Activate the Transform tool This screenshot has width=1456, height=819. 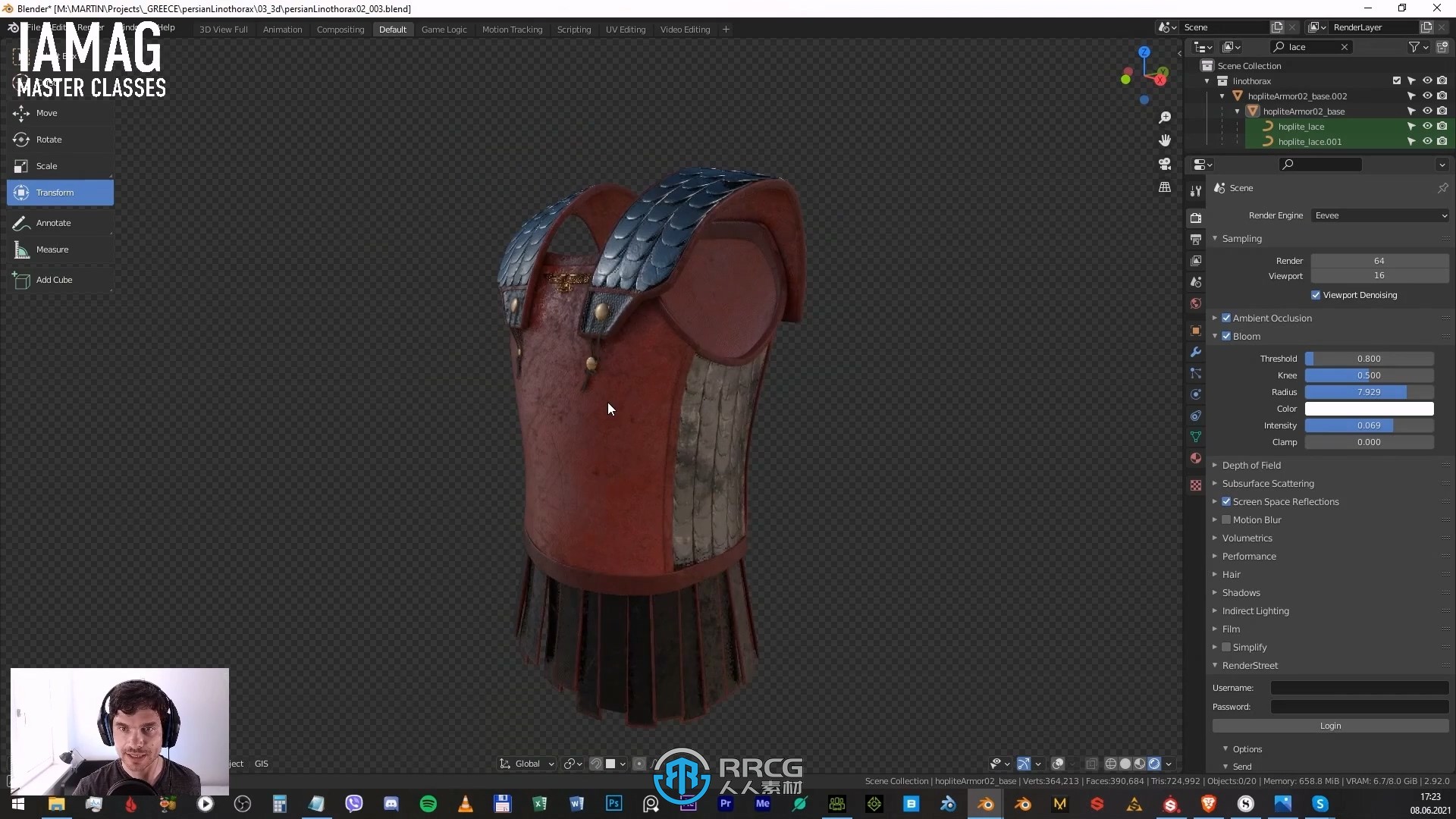60,193
